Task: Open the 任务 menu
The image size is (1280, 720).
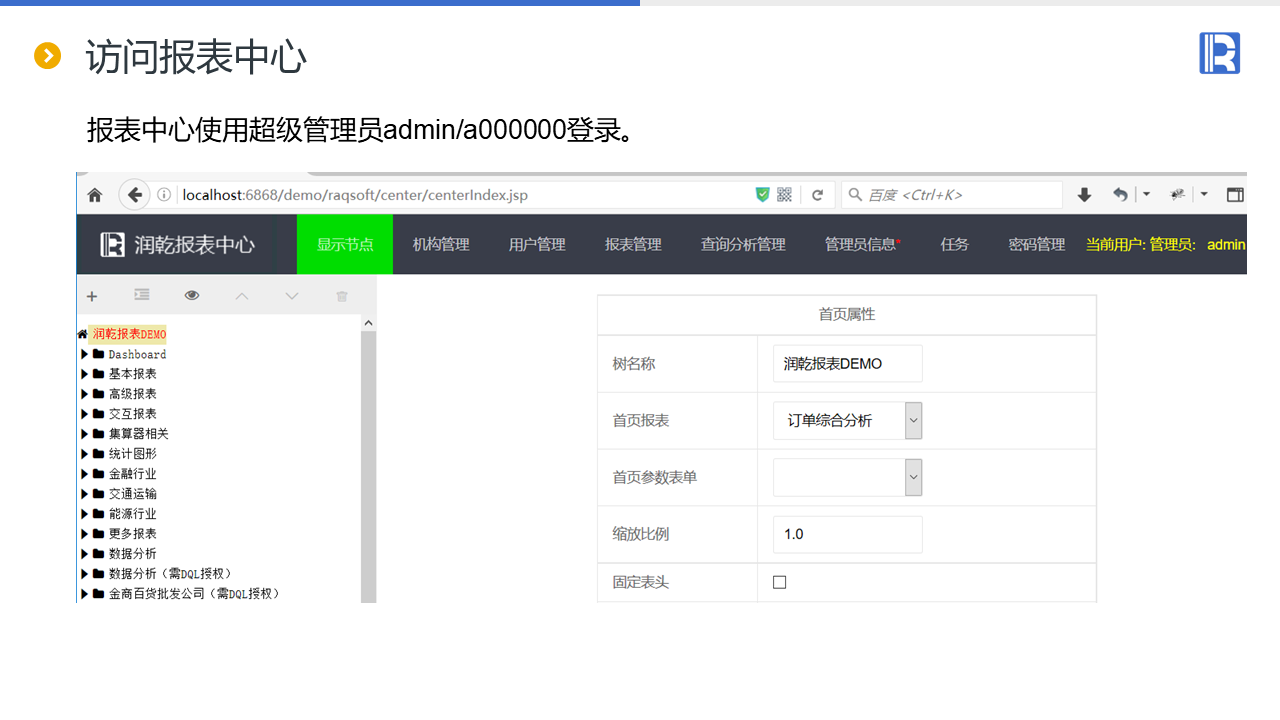Action: [955, 245]
